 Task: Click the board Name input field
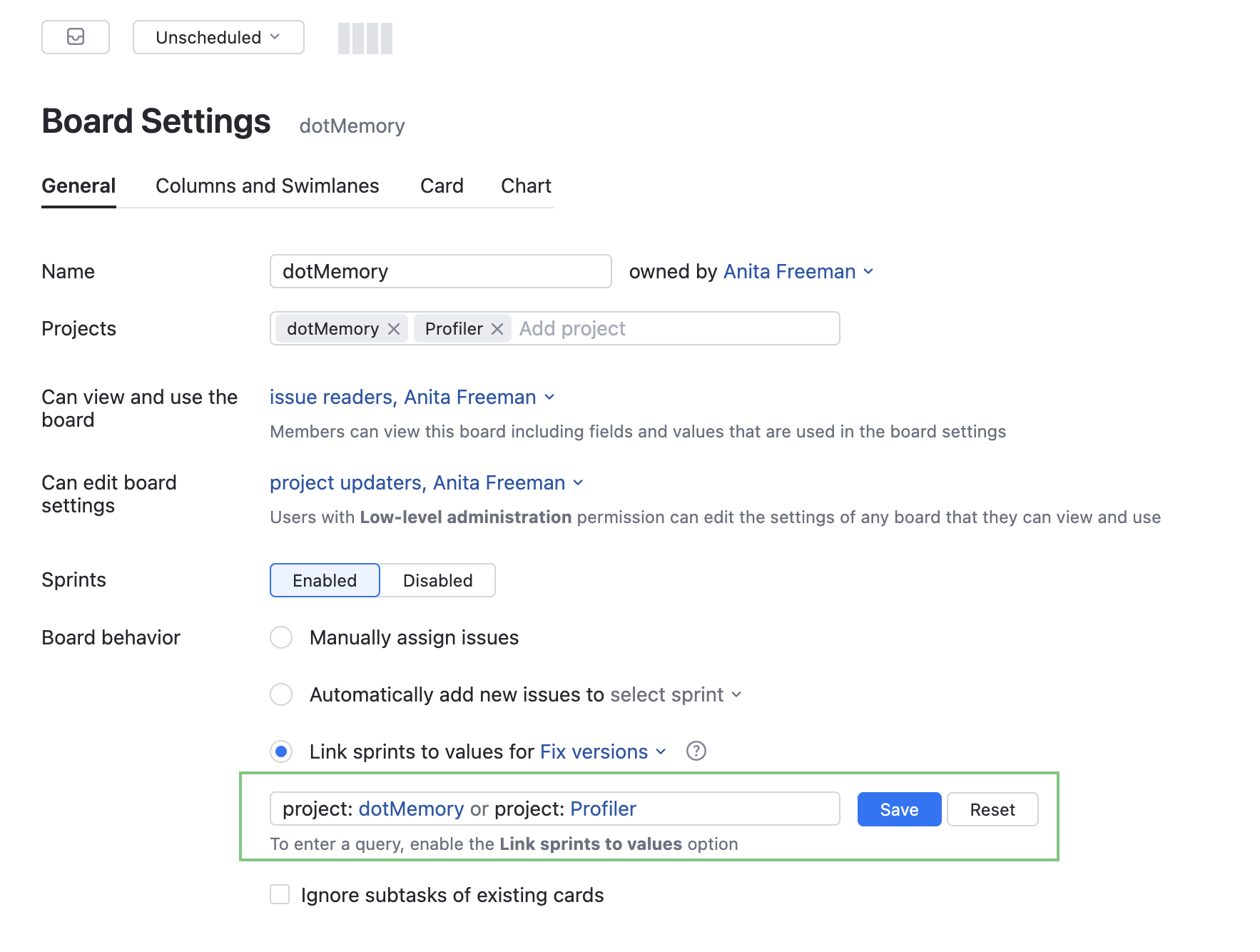(440, 271)
